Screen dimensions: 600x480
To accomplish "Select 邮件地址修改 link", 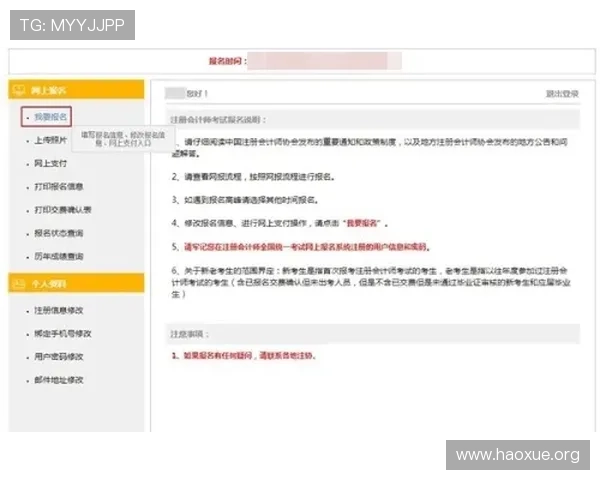I will click(59, 380).
